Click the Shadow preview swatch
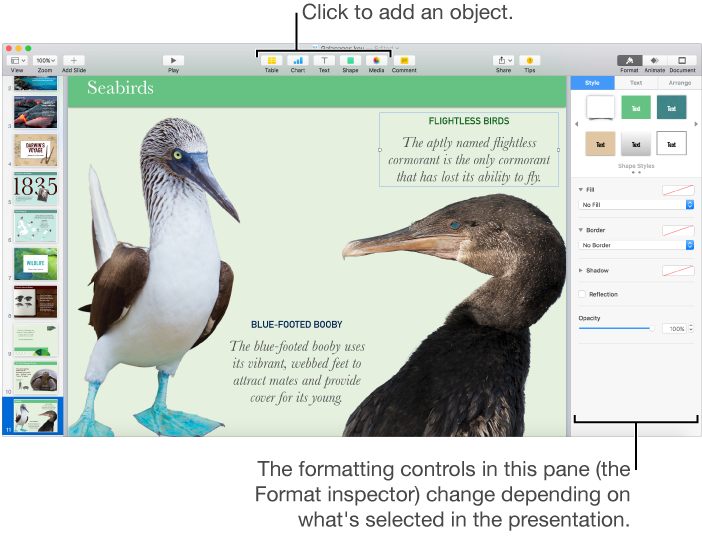The image size is (702, 538). [678, 270]
